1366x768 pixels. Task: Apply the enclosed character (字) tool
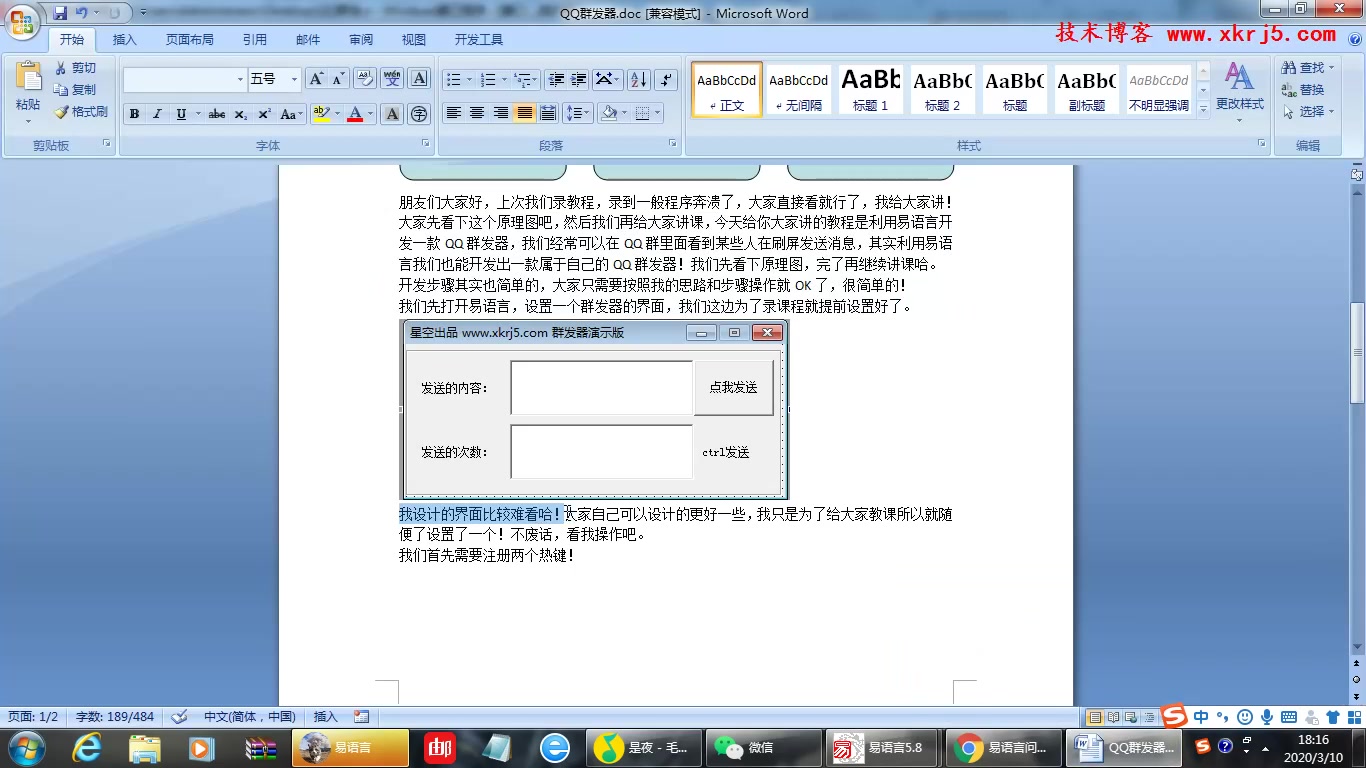tap(420, 114)
